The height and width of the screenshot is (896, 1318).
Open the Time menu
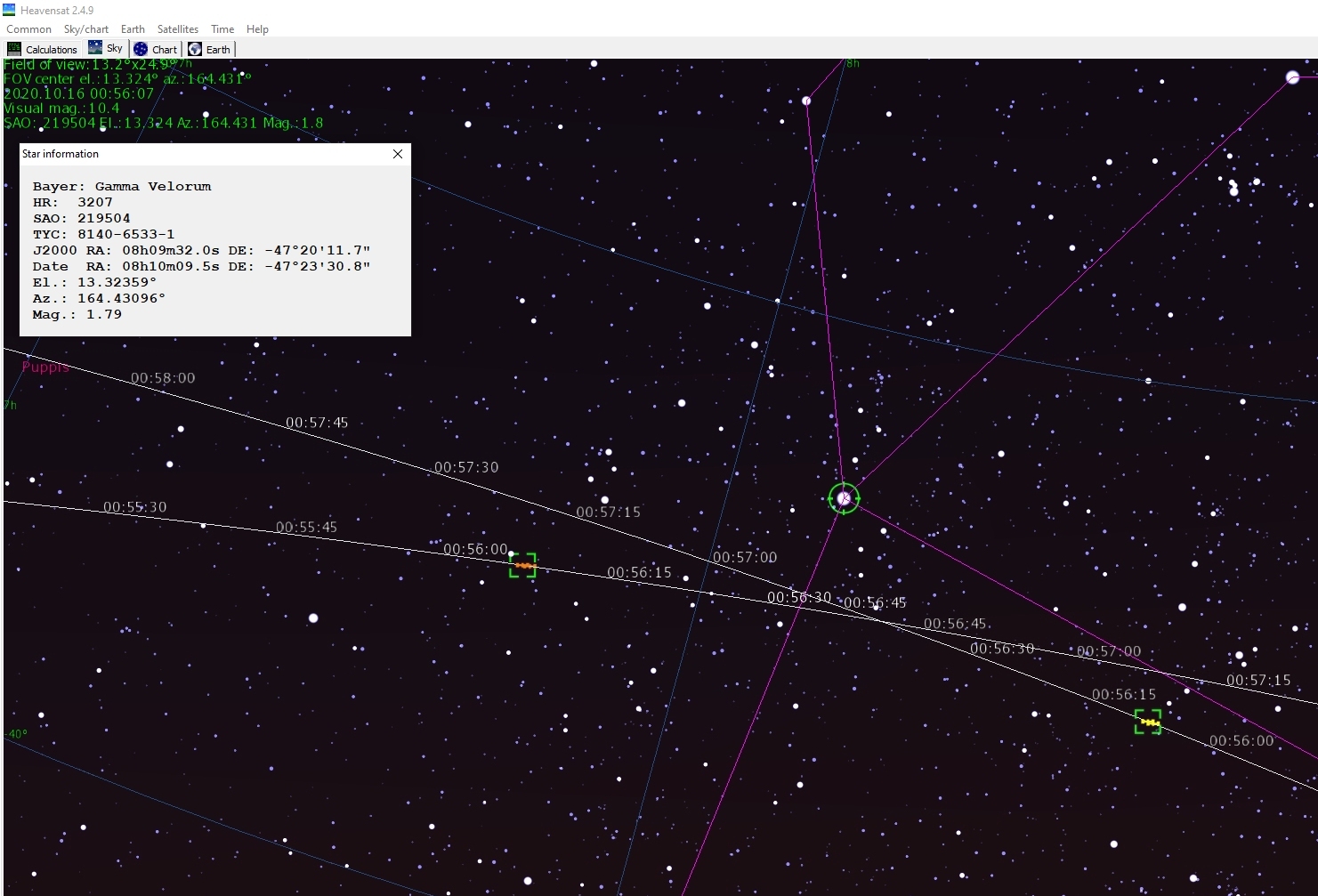222,29
